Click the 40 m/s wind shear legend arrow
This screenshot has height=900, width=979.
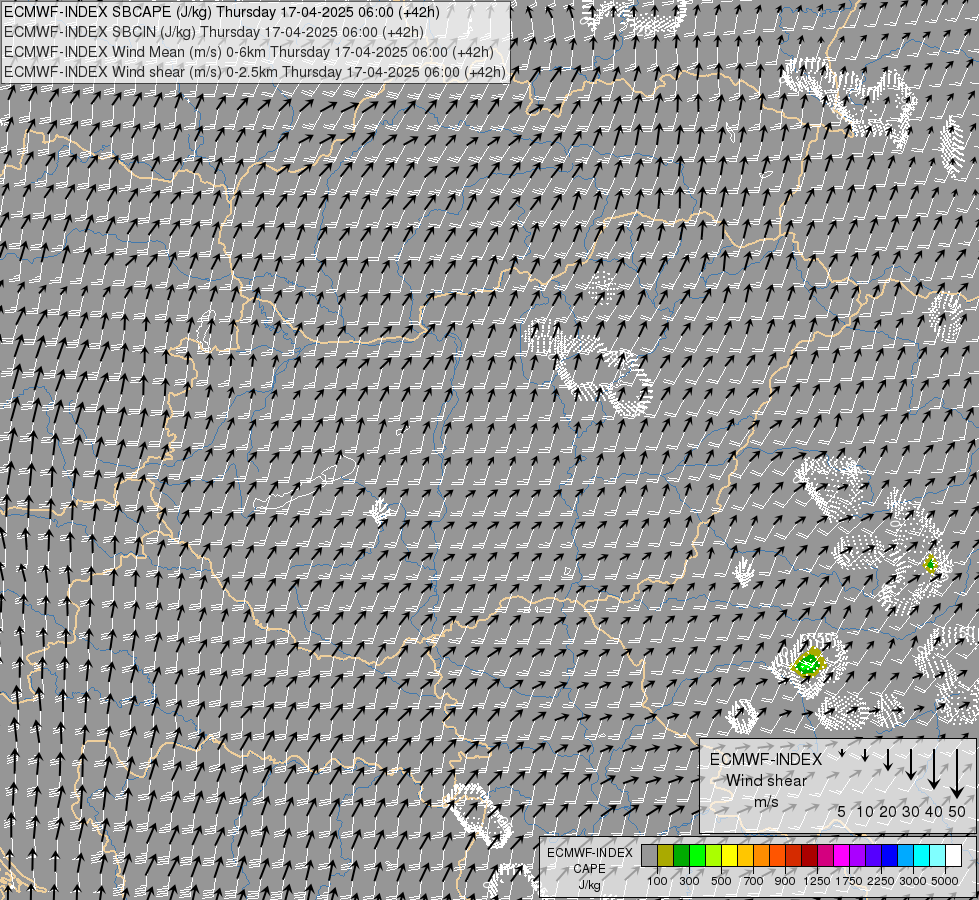934,769
